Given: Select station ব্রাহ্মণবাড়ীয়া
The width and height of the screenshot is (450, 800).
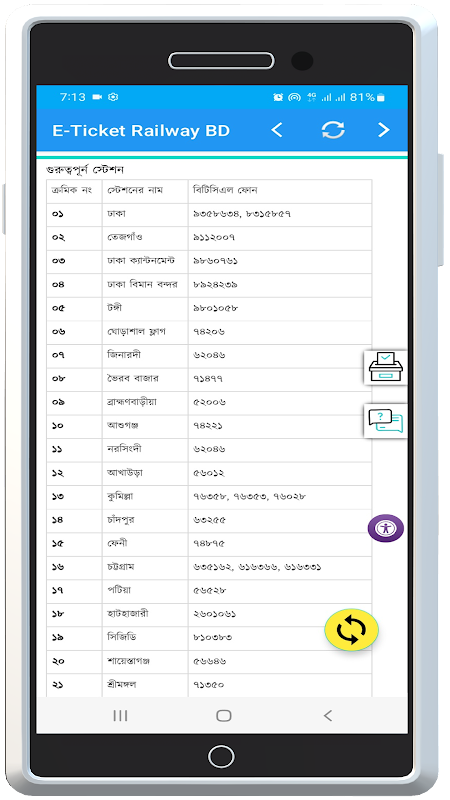Looking at the screenshot, I should coord(132,402).
